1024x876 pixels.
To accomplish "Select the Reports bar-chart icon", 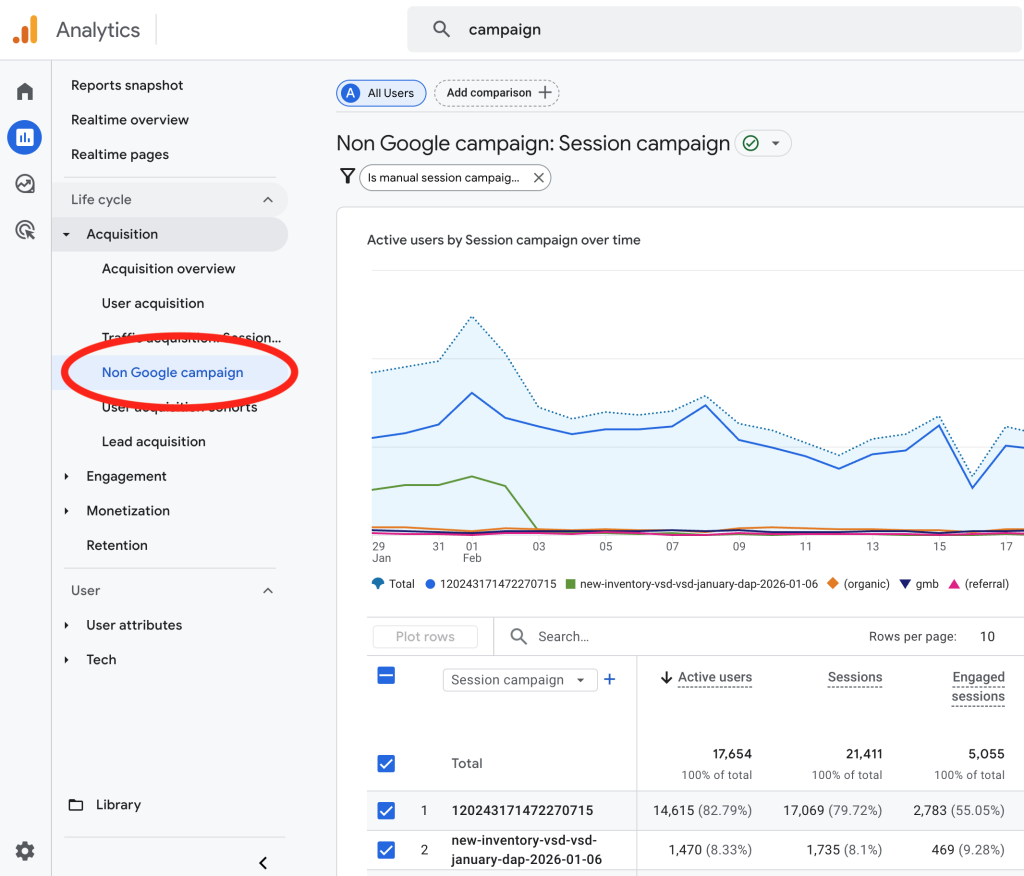I will coord(25,137).
